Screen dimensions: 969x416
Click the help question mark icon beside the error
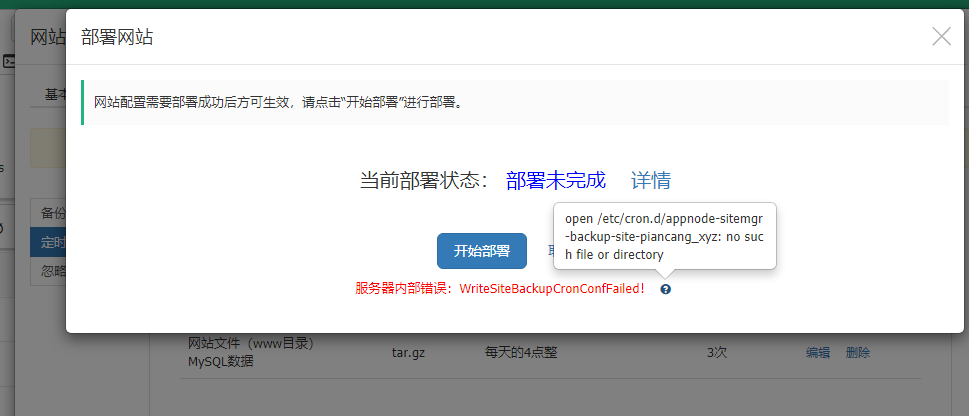point(666,289)
